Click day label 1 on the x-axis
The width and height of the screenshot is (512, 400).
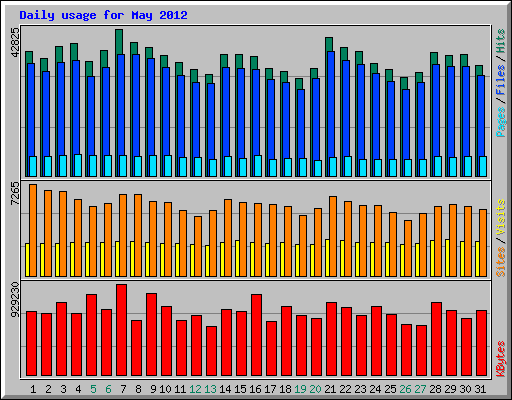coord(33,389)
